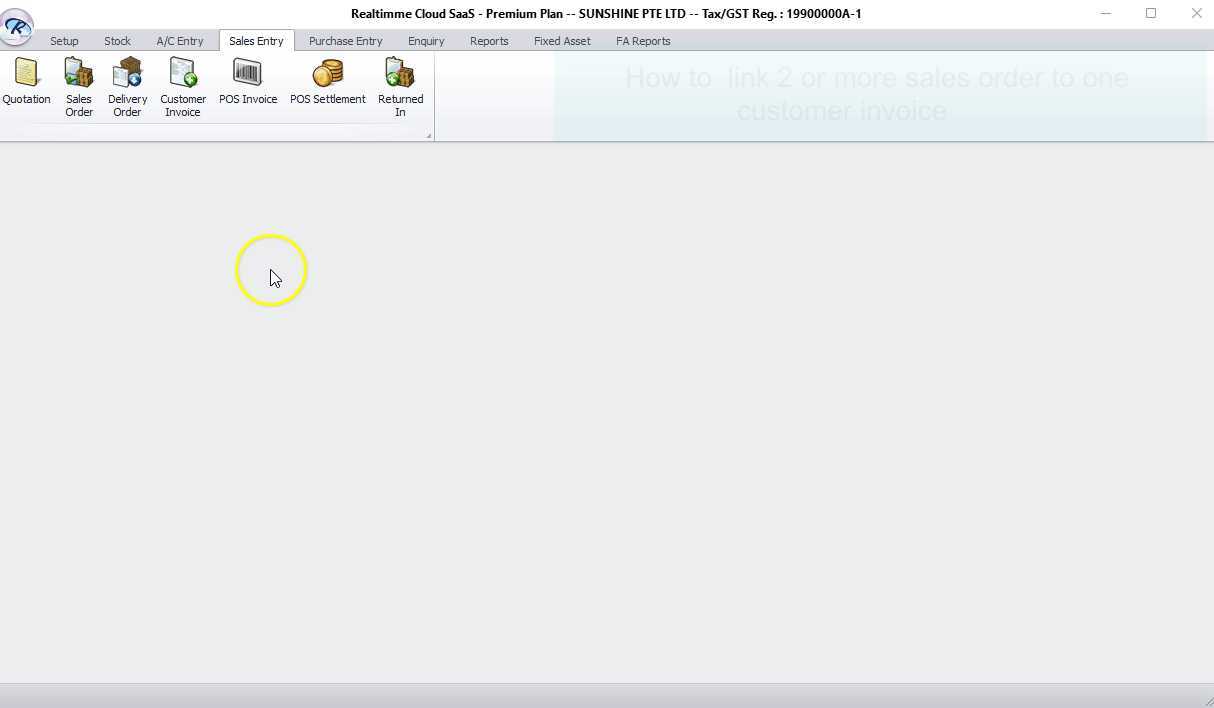Open the Purchase Entry tab
Screen dimensions: 1214x708
tap(346, 41)
